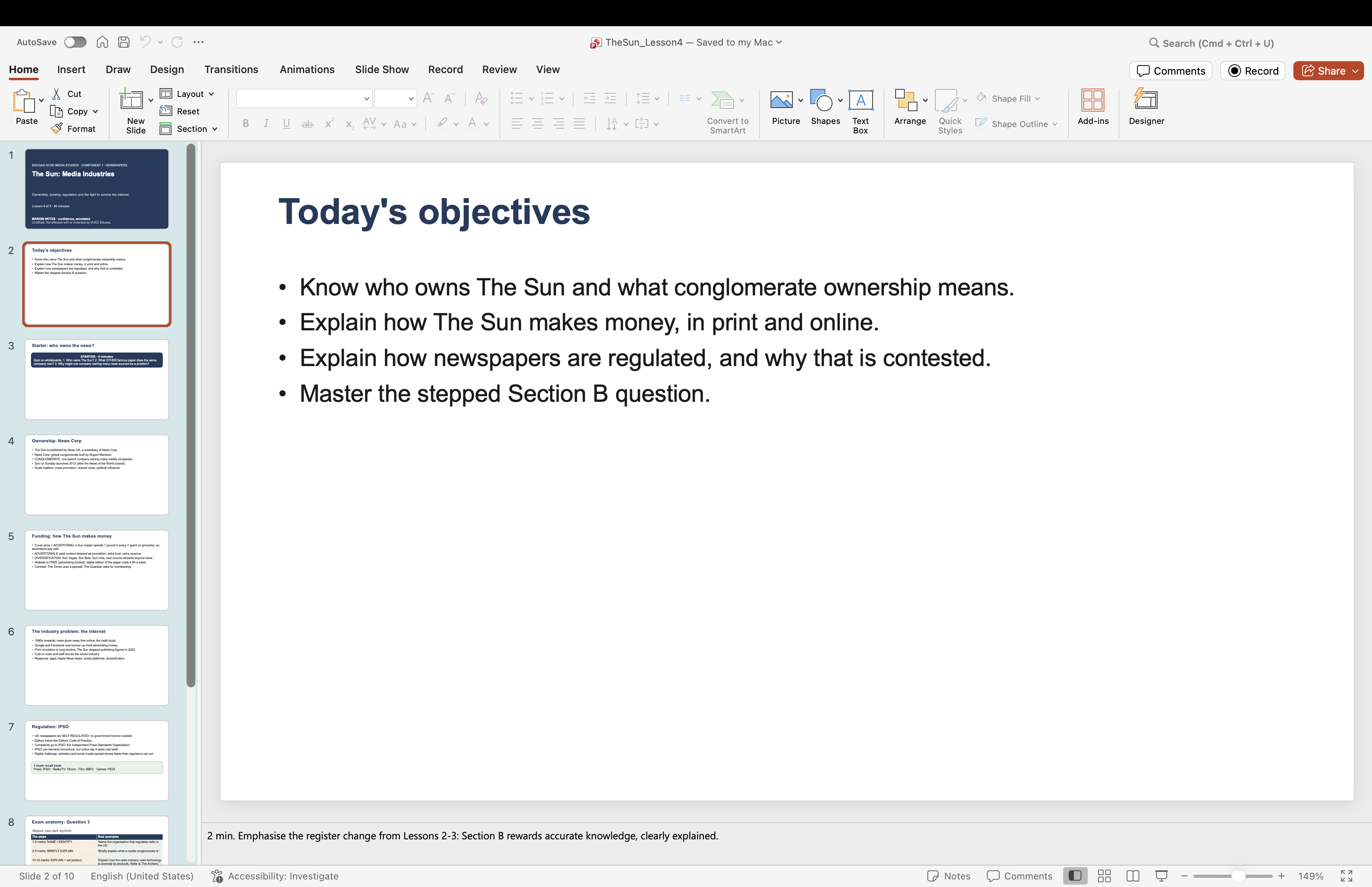
Task: Switch to Reading view
Action: click(1133, 876)
